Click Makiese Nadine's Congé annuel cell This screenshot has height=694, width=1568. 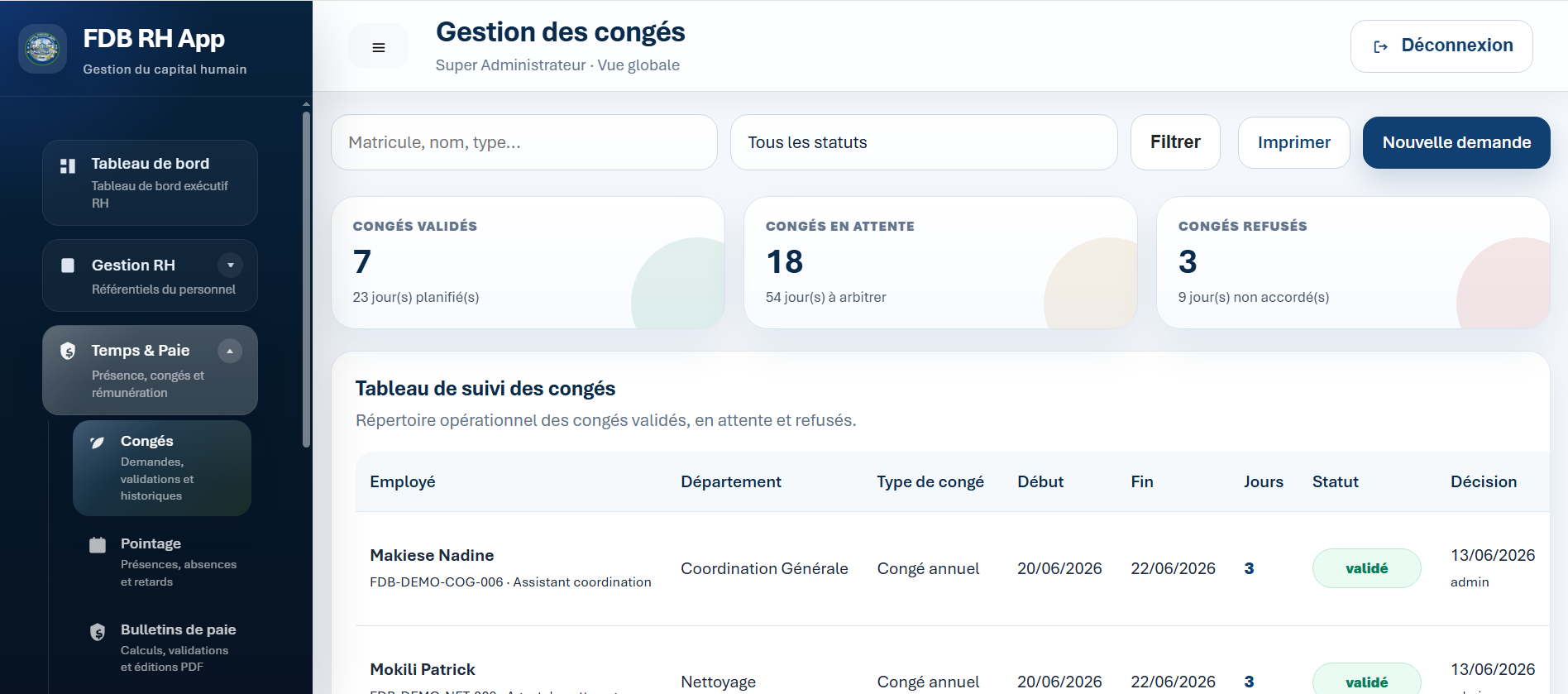pos(928,568)
